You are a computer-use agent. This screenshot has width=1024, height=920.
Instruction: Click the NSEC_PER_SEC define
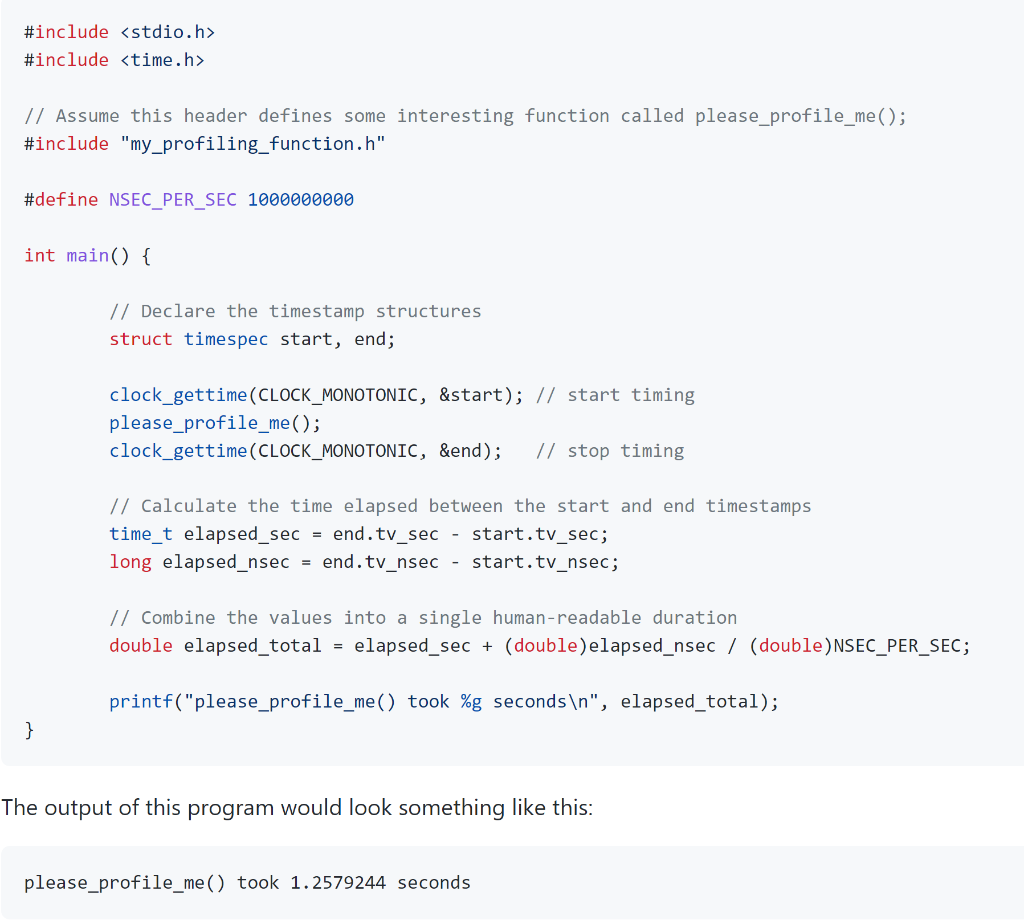click(172, 199)
